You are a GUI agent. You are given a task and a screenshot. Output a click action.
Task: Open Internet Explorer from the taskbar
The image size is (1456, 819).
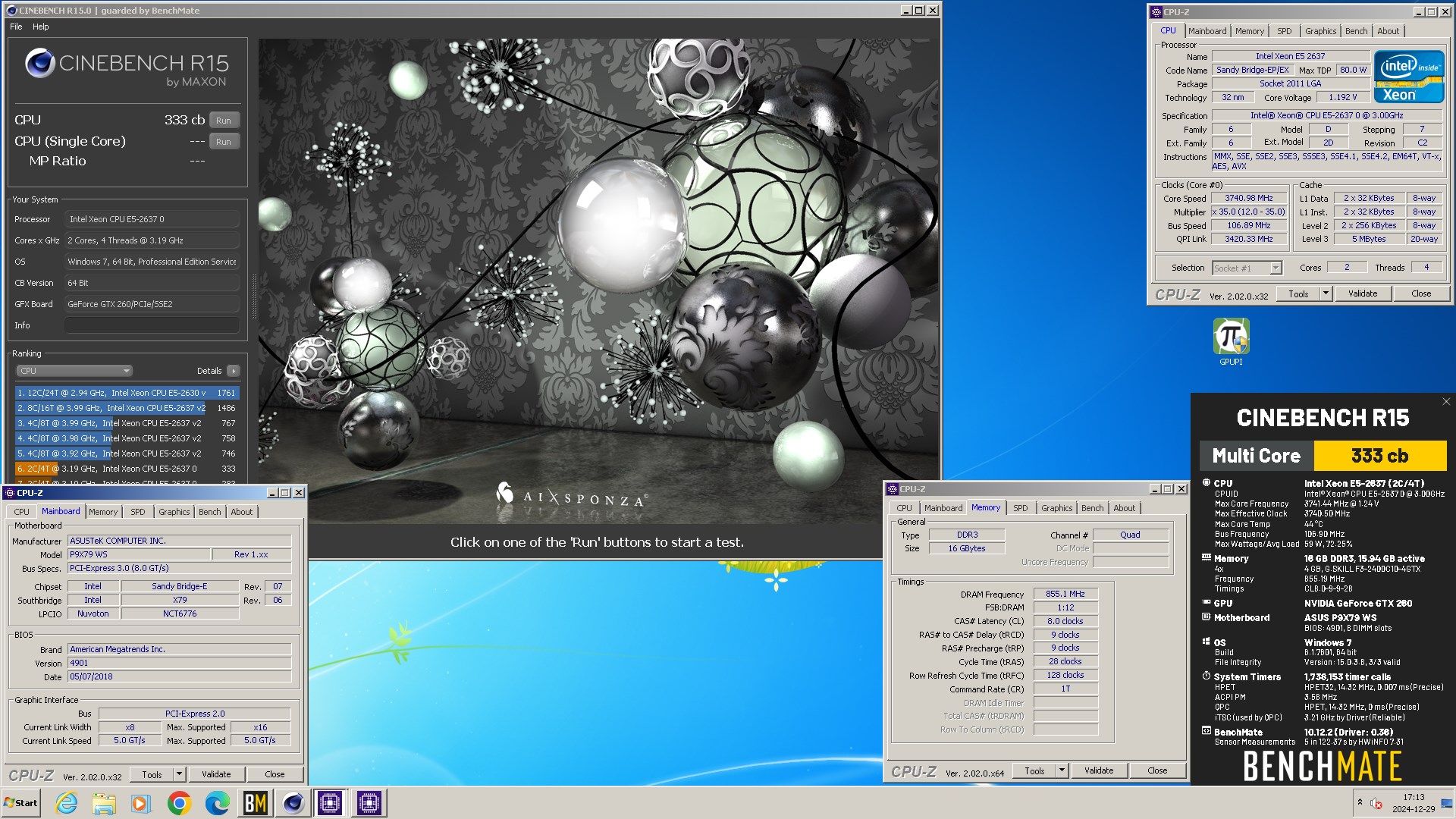coord(67,803)
